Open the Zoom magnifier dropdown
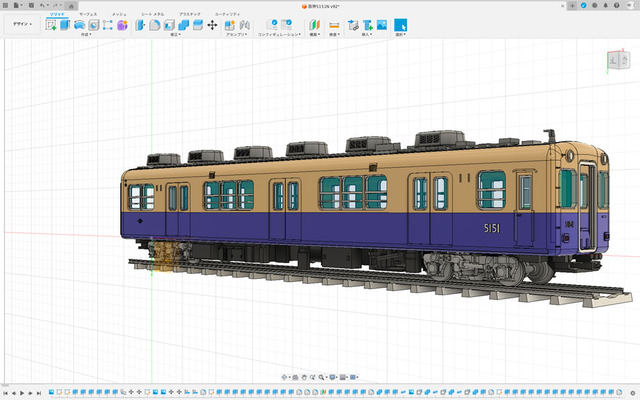This screenshot has height=400, width=640. [322, 378]
